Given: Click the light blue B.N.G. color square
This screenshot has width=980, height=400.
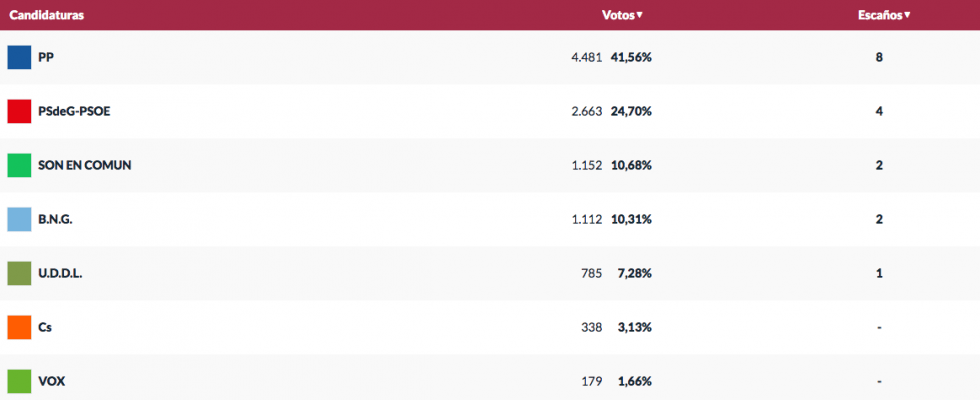Looking at the screenshot, I should tap(20, 219).
